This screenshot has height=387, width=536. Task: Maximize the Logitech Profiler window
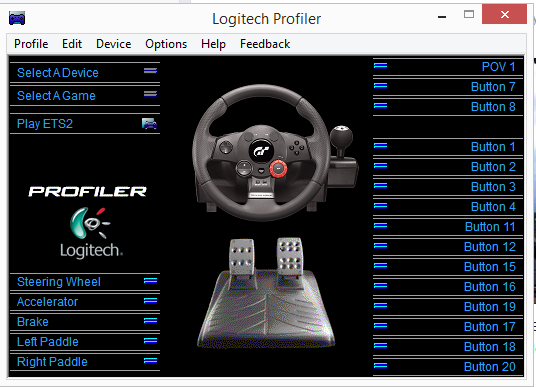pos(469,14)
